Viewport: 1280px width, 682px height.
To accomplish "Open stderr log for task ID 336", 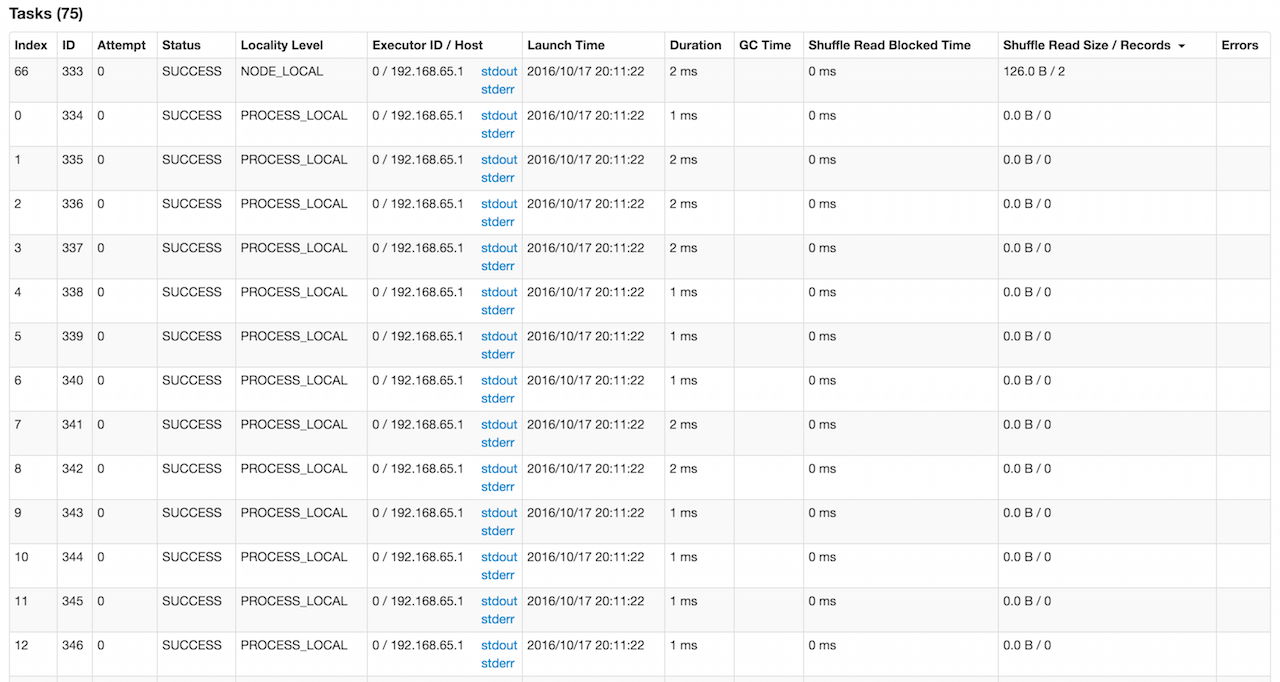I will pos(497,222).
